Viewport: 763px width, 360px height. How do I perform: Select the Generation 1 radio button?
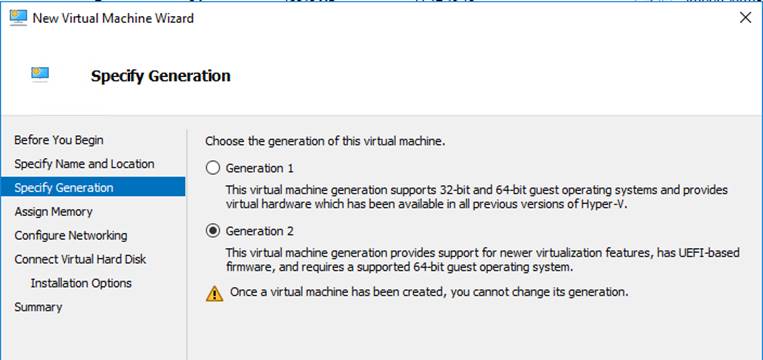coord(213,168)
